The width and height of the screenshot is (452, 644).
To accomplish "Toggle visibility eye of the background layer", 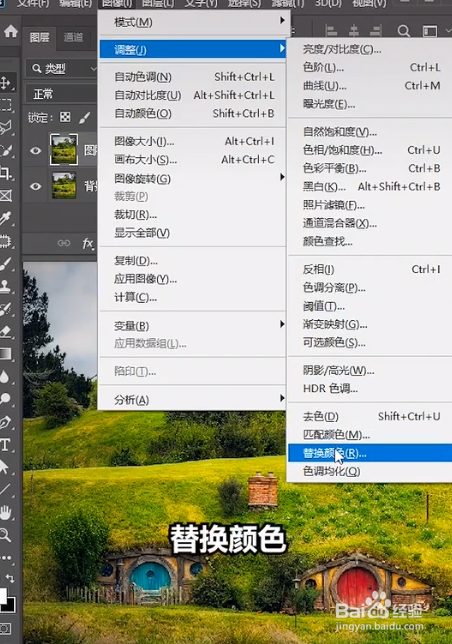I will (x=36, y=186).
